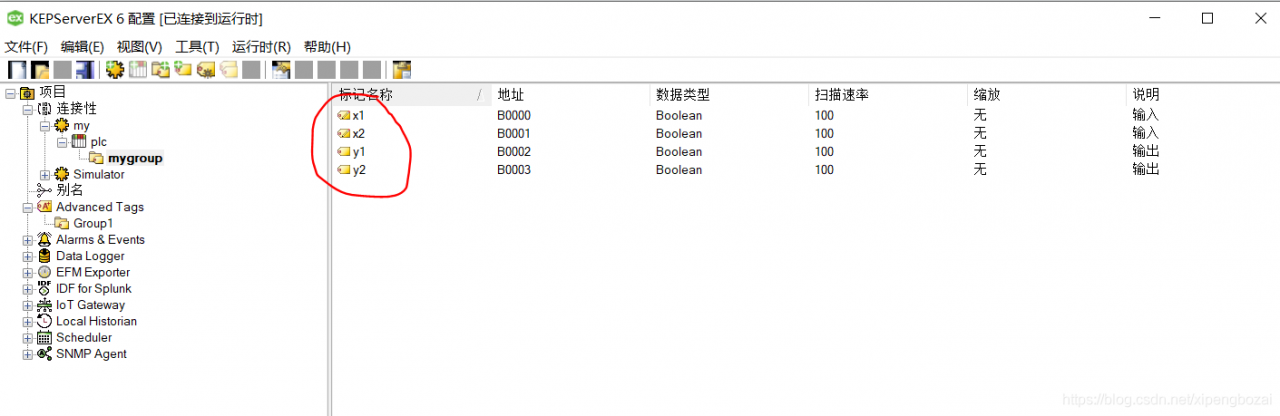The image size is (1280, 416).
Task: Launch Quick Client from the toolbar
Action: point(401,69)
